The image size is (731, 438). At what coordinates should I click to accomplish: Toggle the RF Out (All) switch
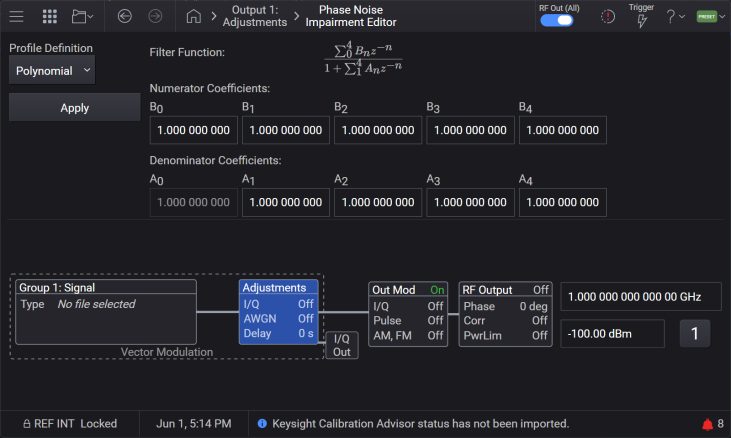pos(557,21)
